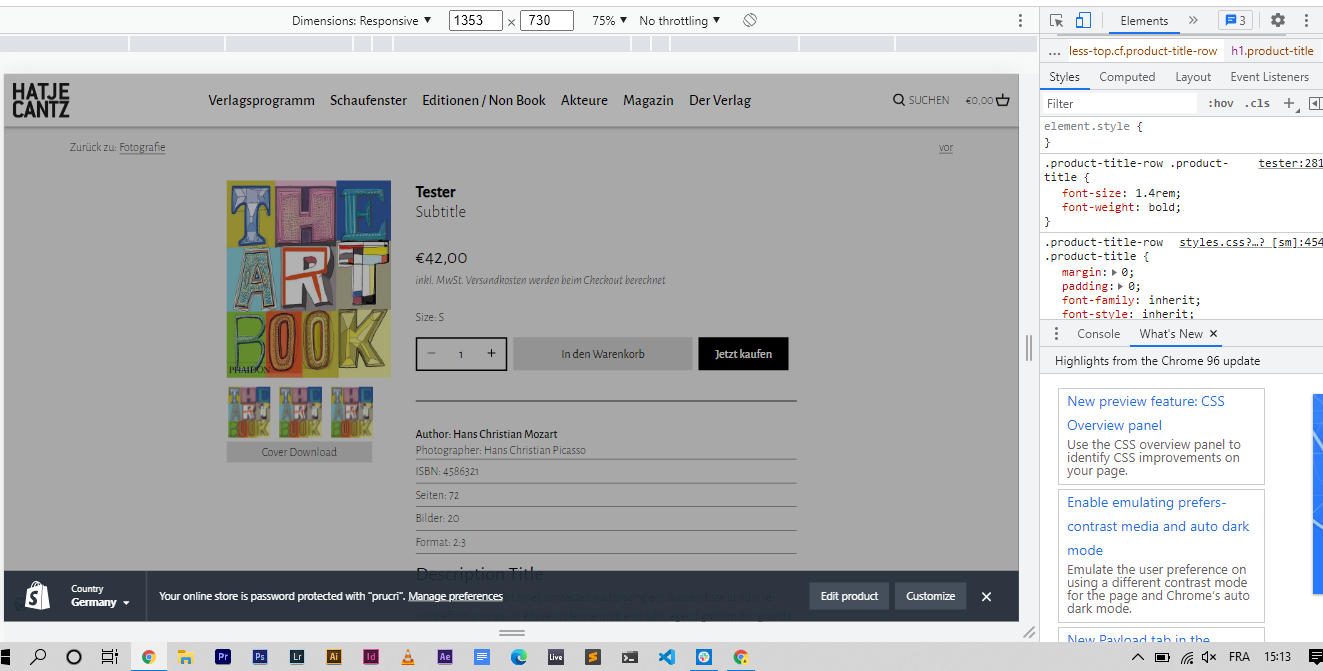Click the Hatje Cantz logo
Viewport: 1323px width, 671px height.
coord(41,100)
